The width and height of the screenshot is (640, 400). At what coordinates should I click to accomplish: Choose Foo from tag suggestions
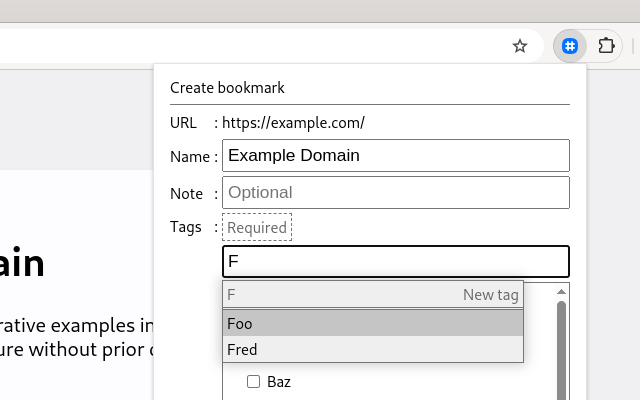tap(372, 323)
